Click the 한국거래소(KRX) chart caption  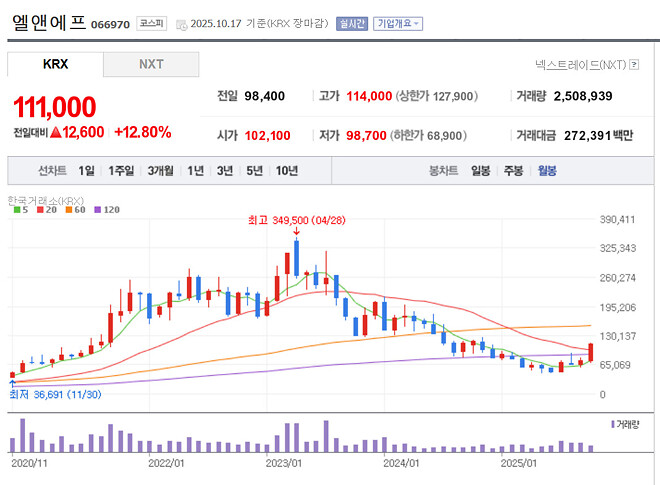click(x=46, y=201)
